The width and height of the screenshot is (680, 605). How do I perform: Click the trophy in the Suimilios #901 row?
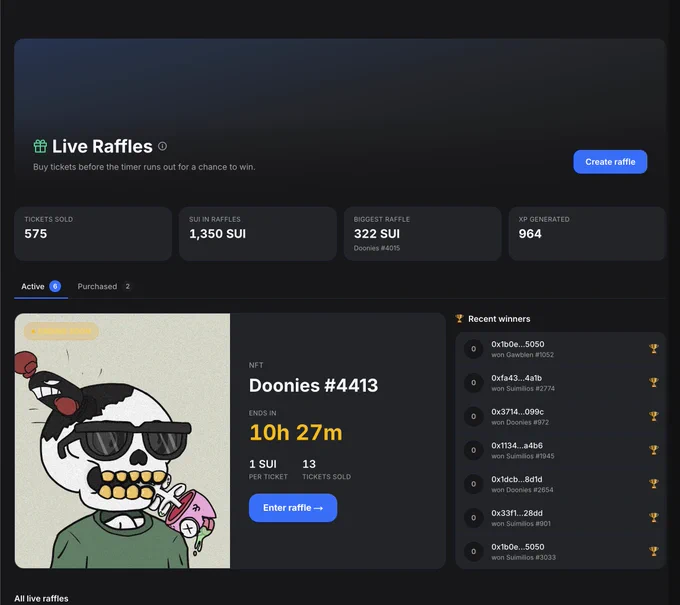[654, 517]
